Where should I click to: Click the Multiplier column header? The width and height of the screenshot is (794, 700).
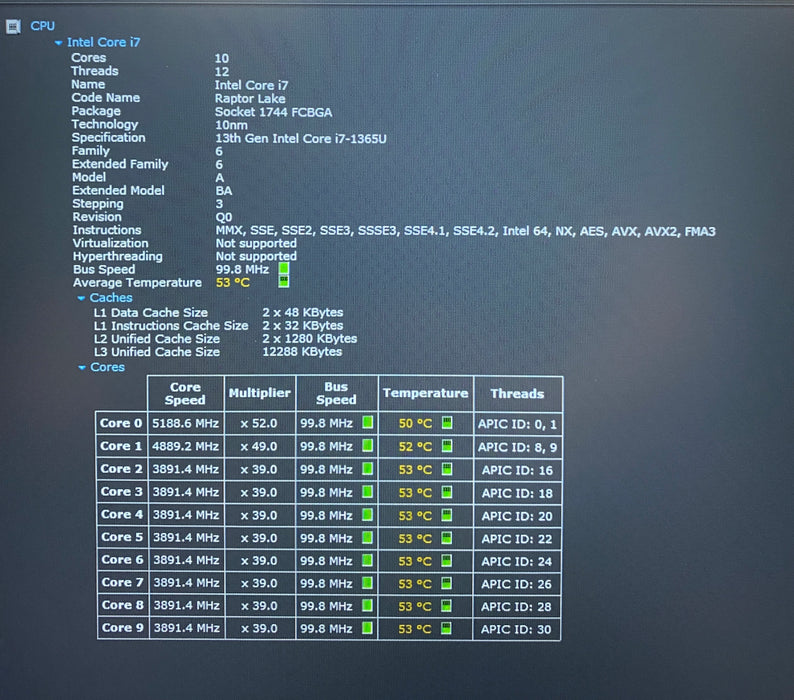coord(260,394)
